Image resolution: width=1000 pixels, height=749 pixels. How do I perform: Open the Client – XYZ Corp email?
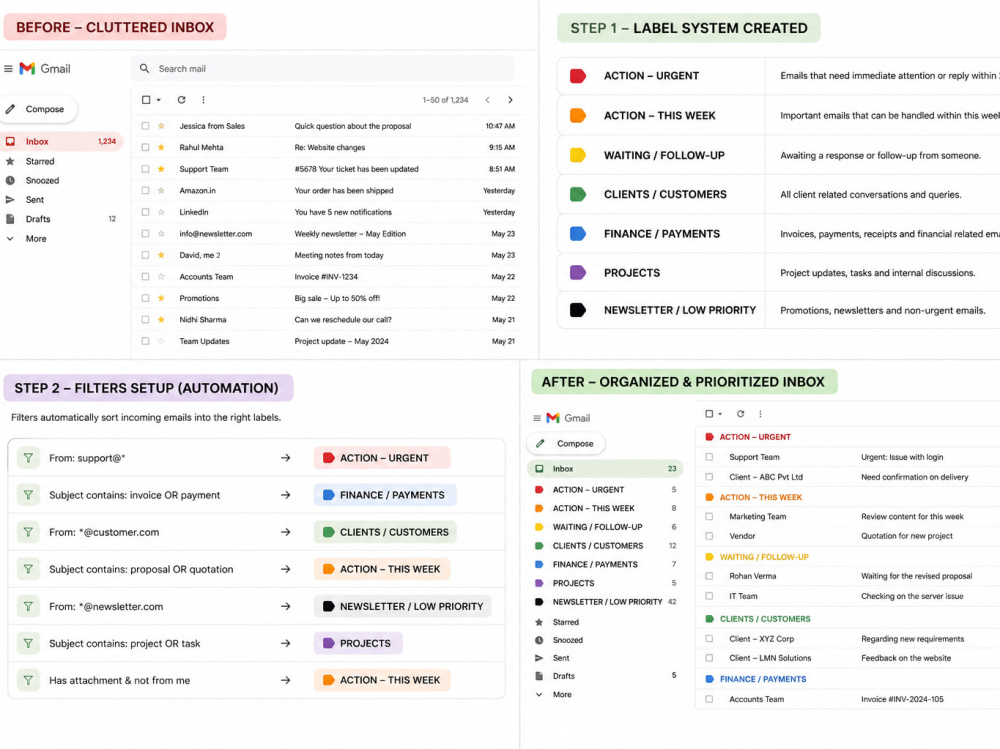(848, 639)
